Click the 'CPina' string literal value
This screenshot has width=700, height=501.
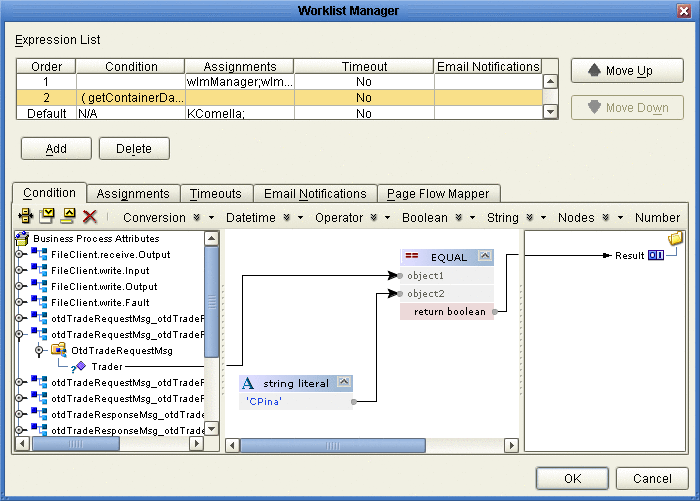click(263, 401)
